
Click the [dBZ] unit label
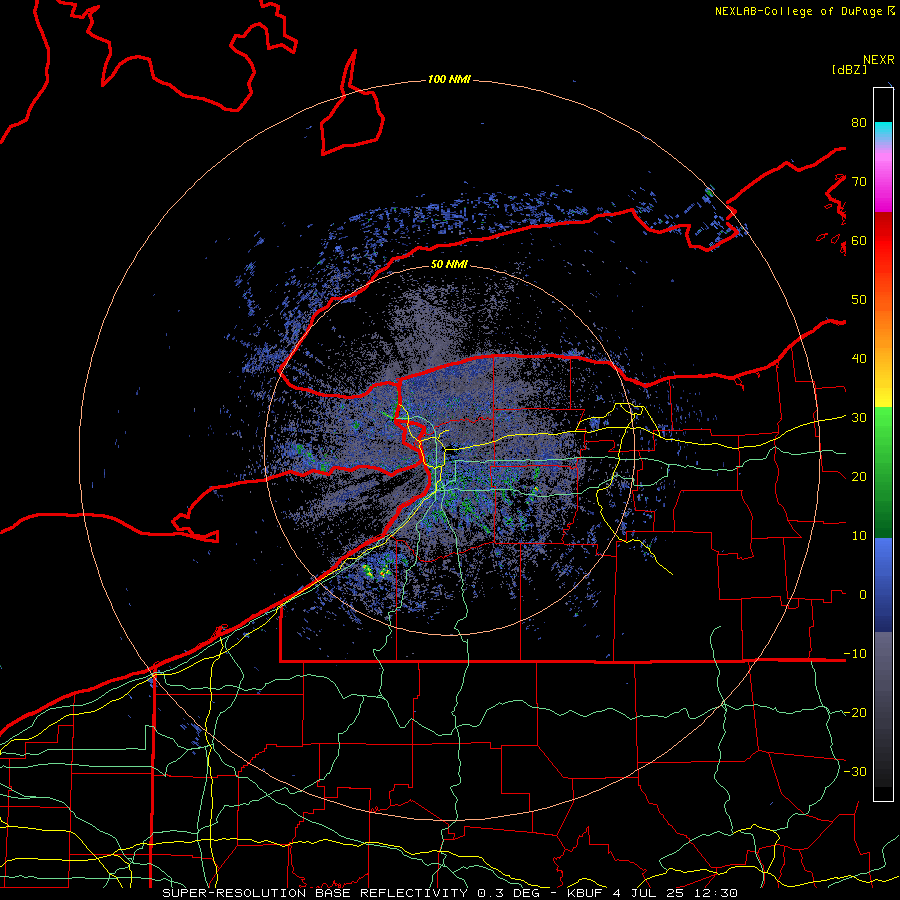[849, 69]
